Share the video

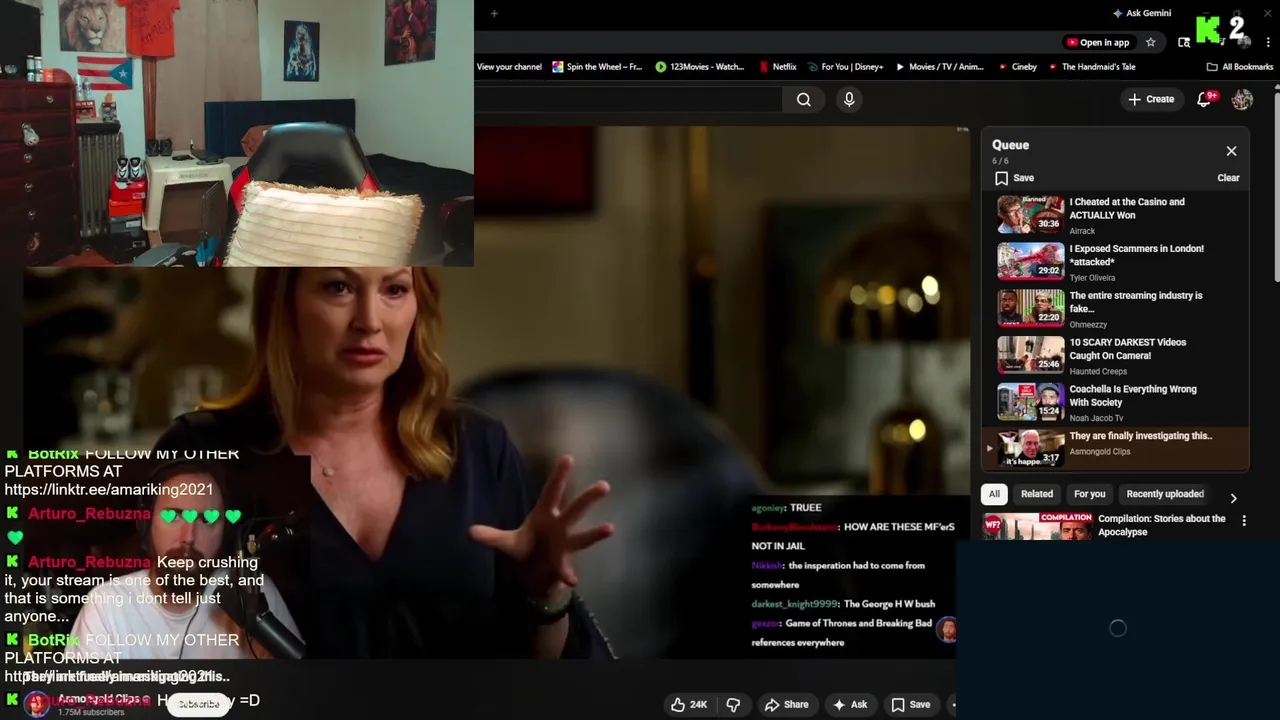tap(786, 705)
